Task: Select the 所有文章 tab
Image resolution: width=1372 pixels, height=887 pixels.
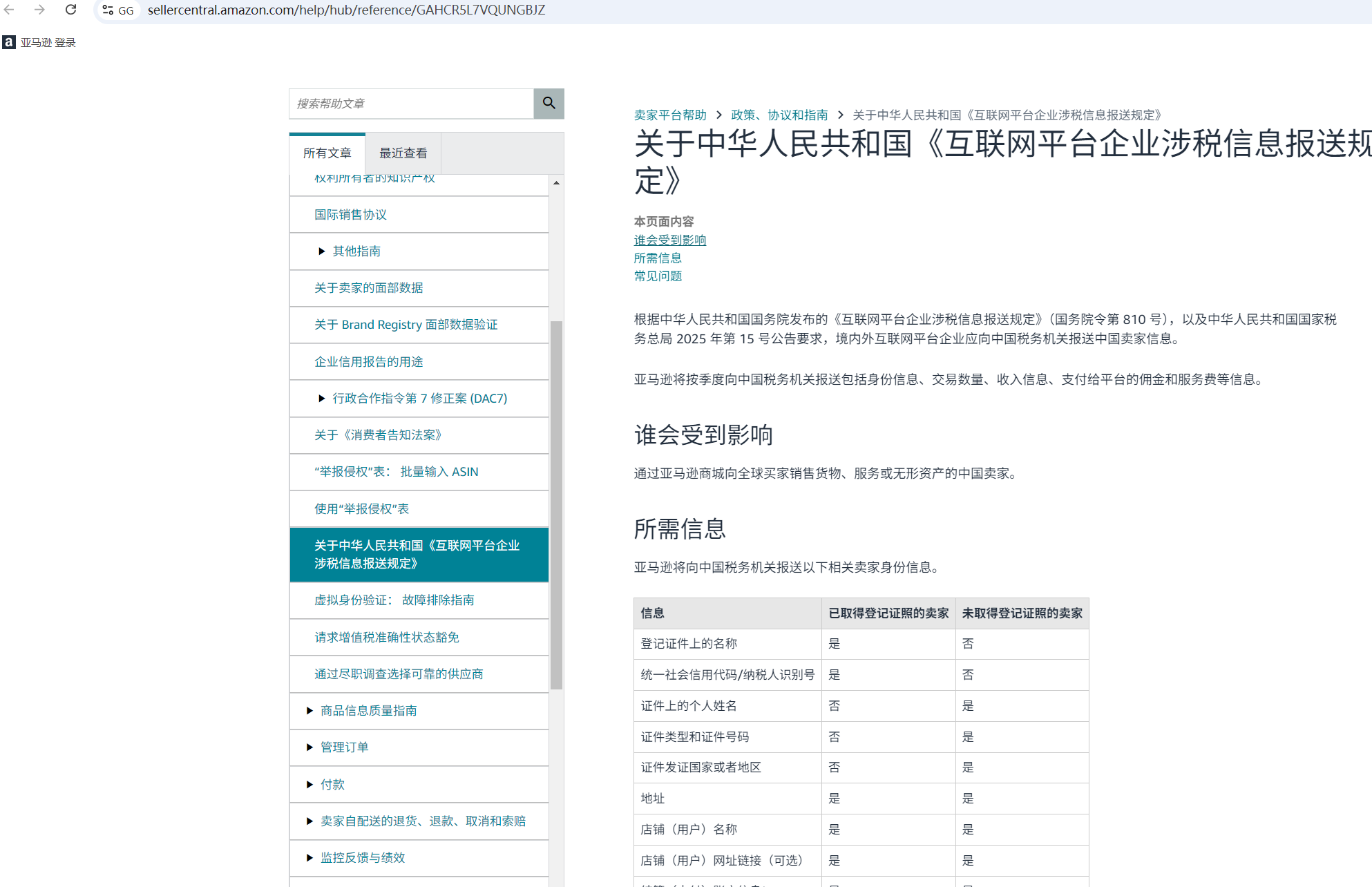Action: tap(327, 153)
